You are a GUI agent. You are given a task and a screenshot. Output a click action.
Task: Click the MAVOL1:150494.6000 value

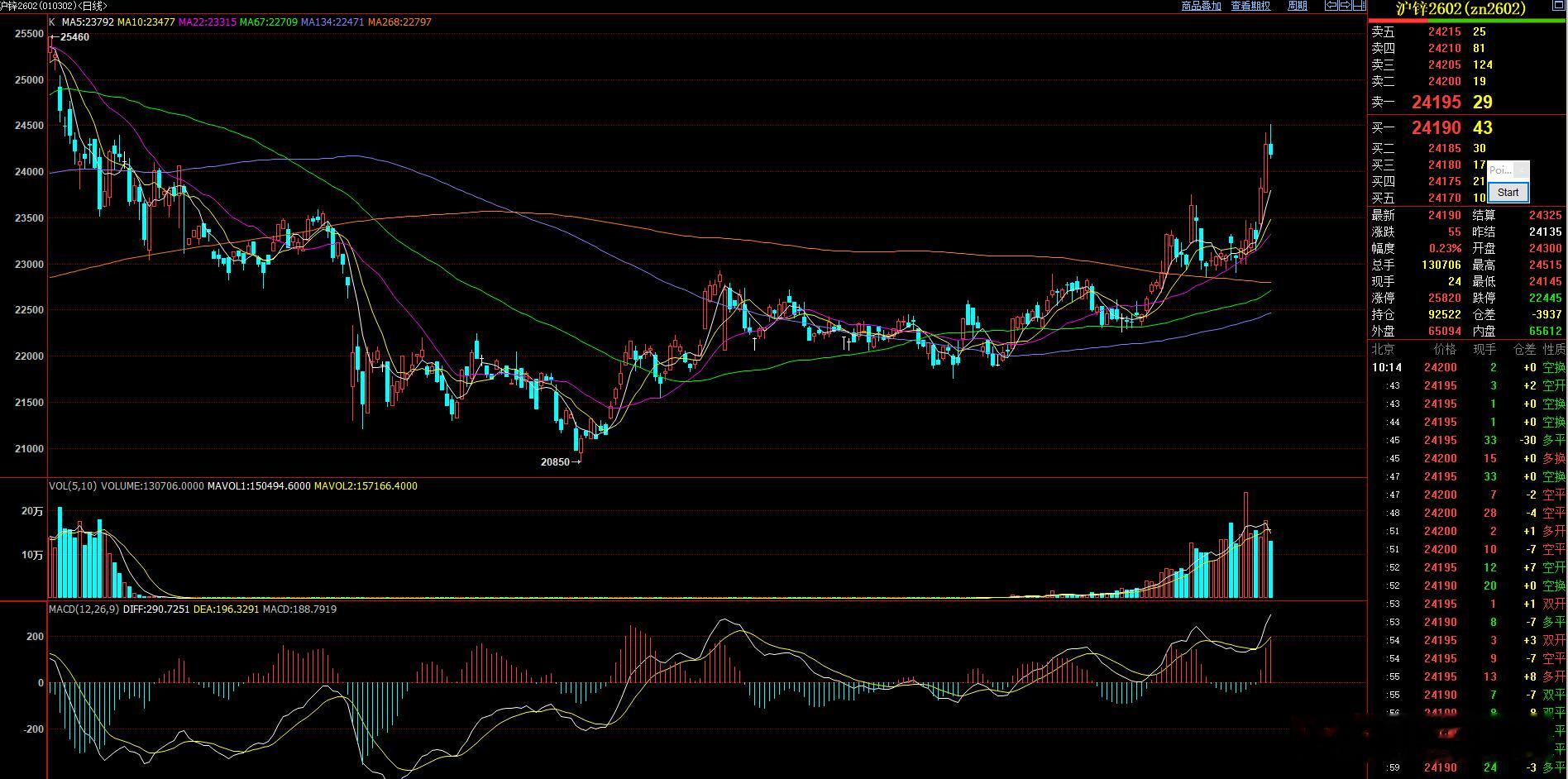(259, 486)
